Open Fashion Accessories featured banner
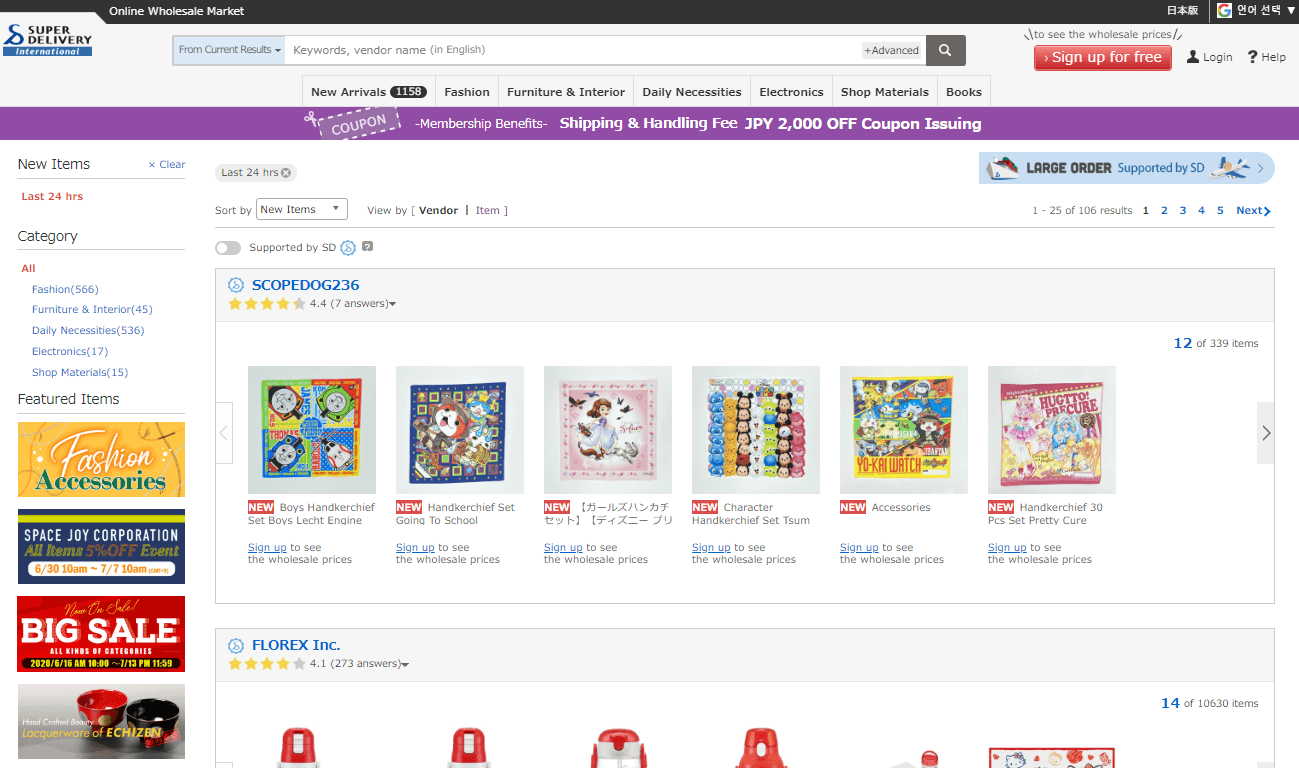The width and height of the screenshot is (1299, 768). 101,459
